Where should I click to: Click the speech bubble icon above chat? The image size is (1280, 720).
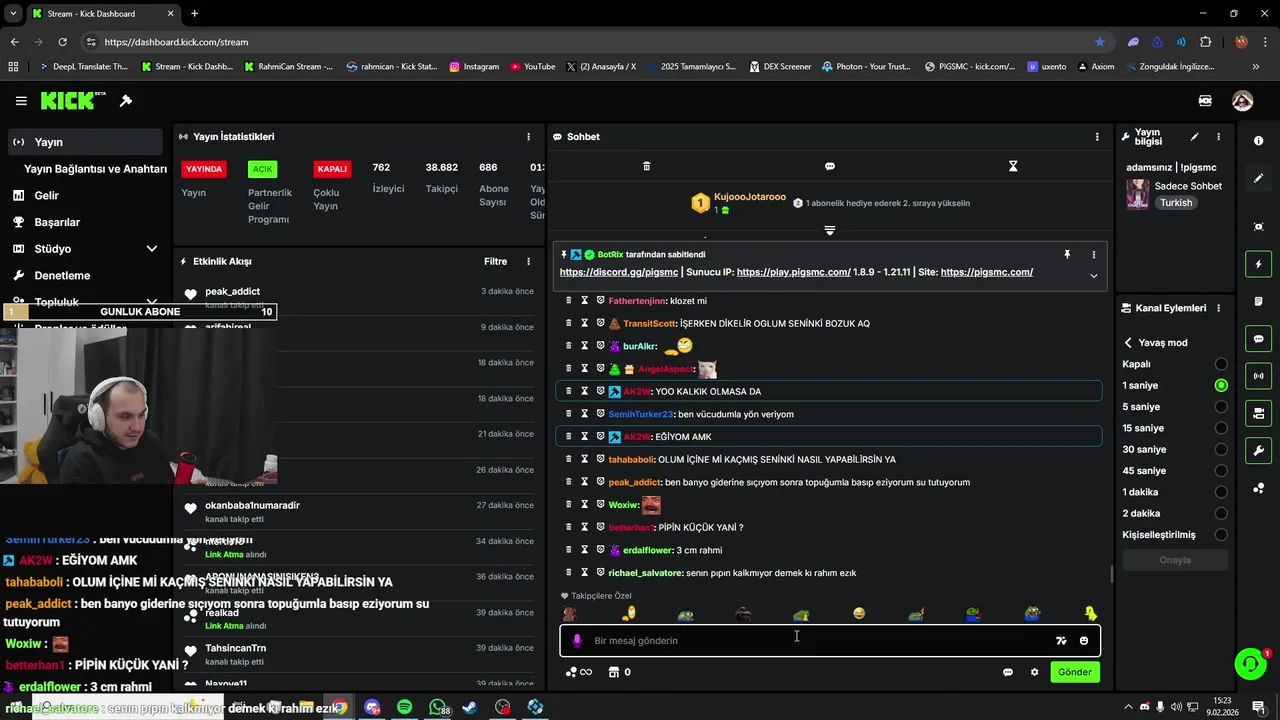coord(829,166)
